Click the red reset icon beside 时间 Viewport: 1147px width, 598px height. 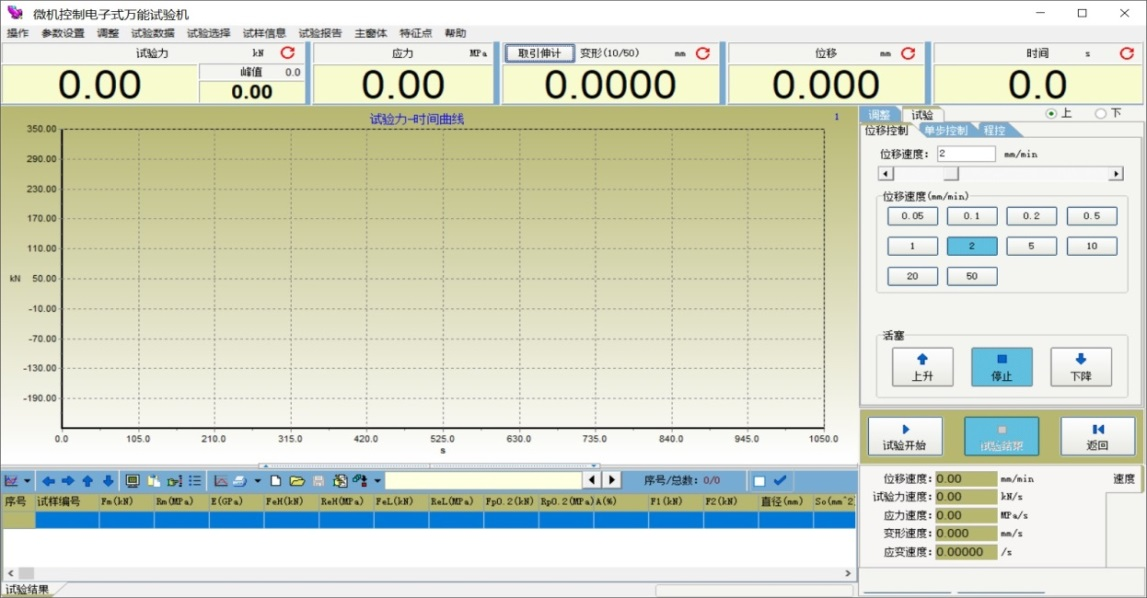tap(1127, 53)
